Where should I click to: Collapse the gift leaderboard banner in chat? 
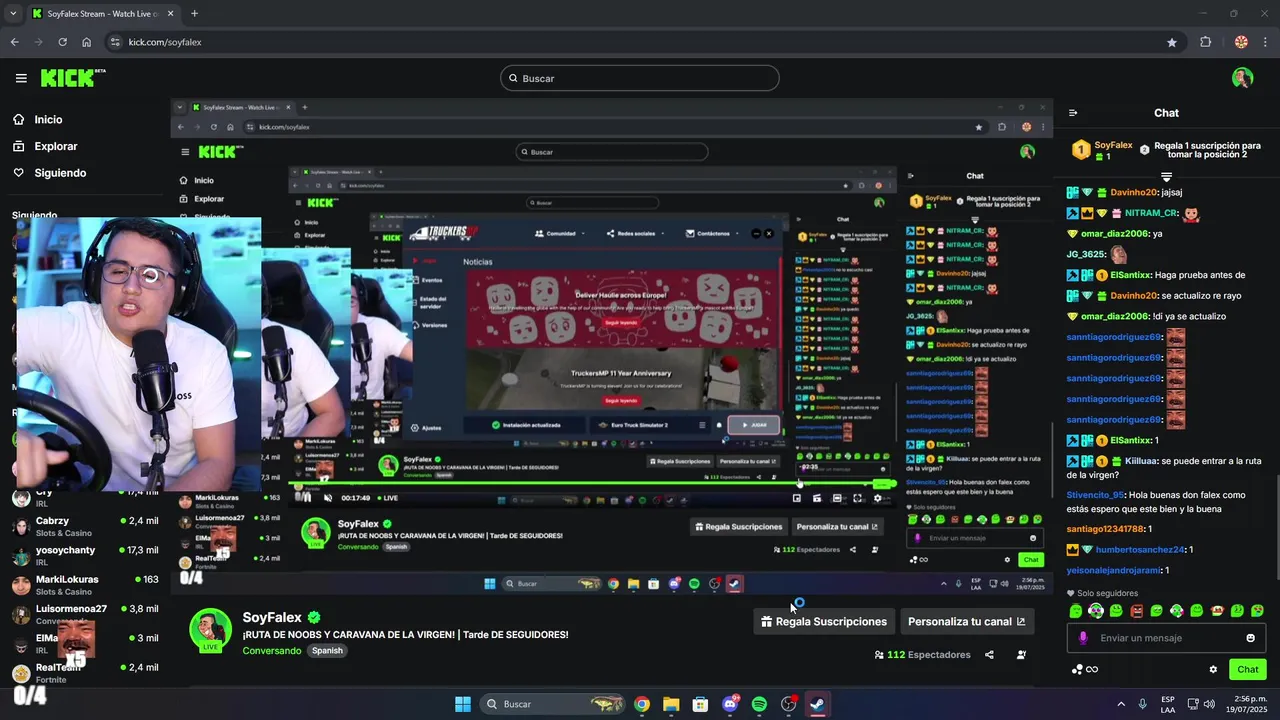[x=1166, y=177]
